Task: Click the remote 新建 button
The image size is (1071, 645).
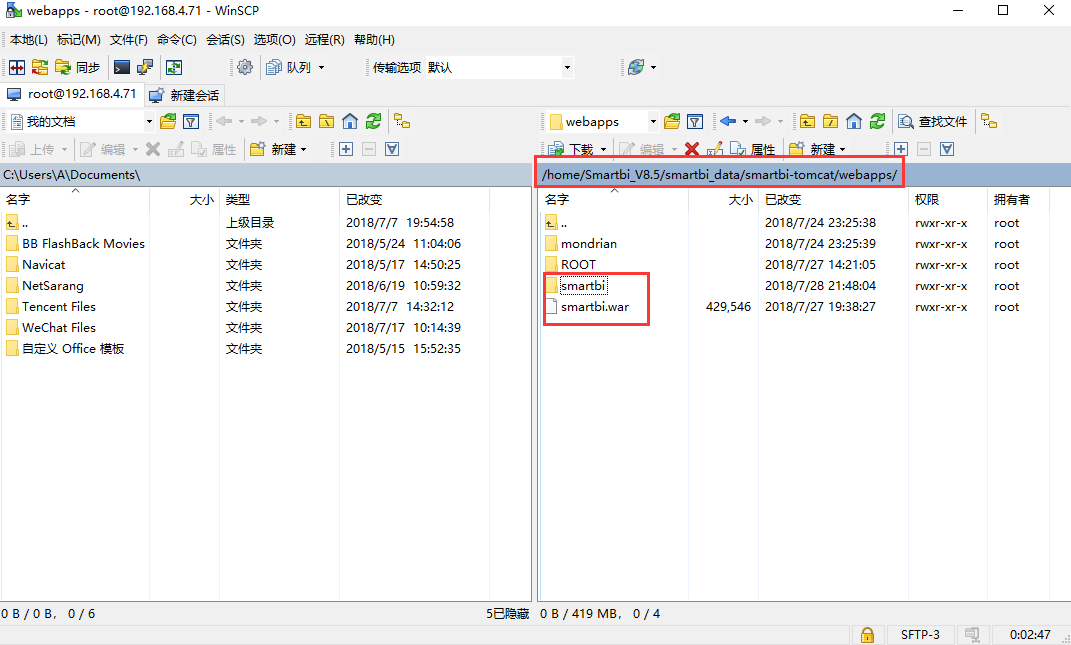Action: [x=818, y=149]
